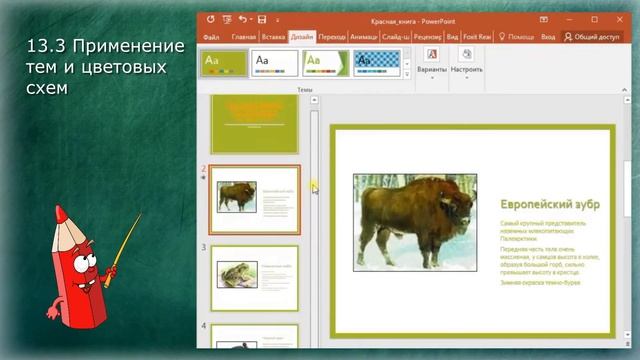Click the Вход sign-in link
This screenshot has width=640, height=360.
coord(548,37)
